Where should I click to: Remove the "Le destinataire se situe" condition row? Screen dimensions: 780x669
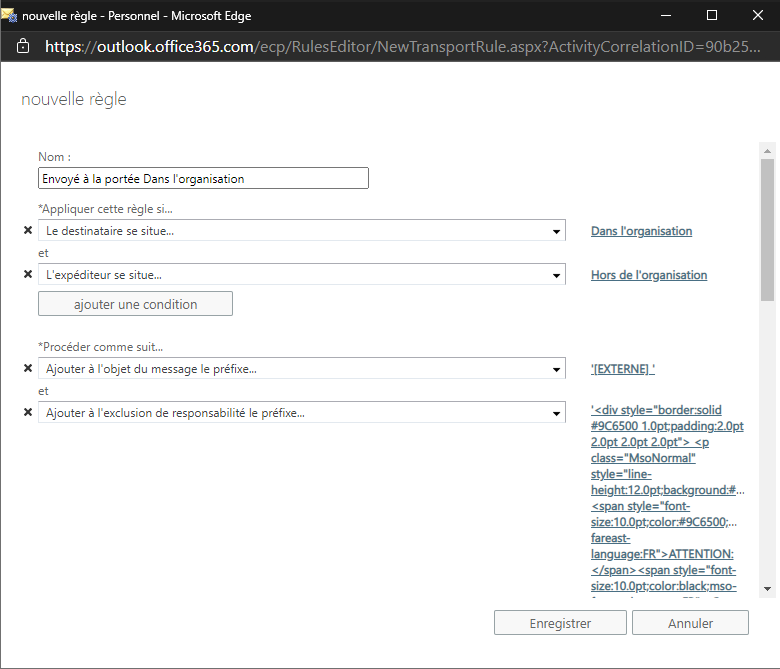pos(28,231)
